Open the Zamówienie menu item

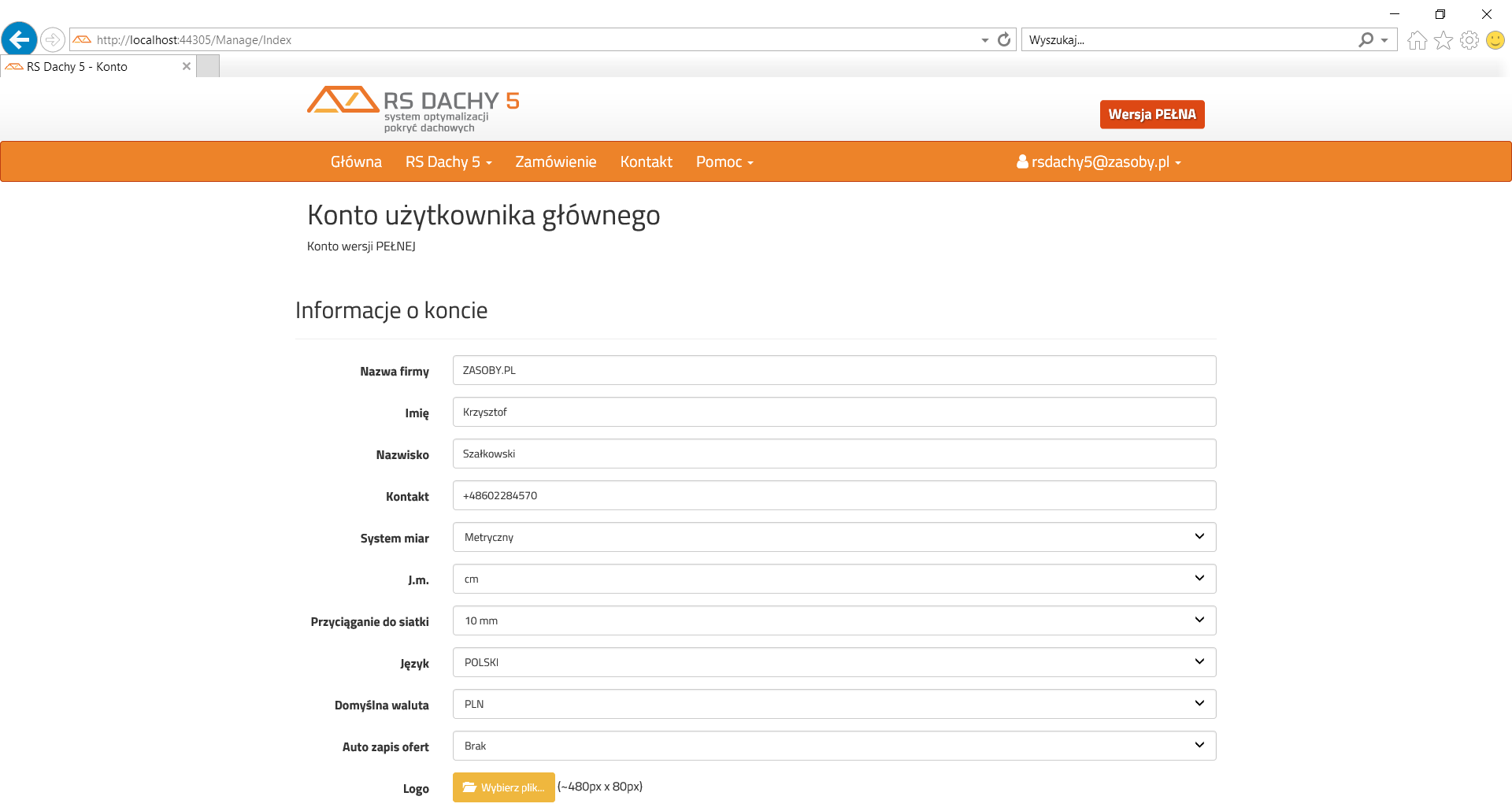(555, 162)
